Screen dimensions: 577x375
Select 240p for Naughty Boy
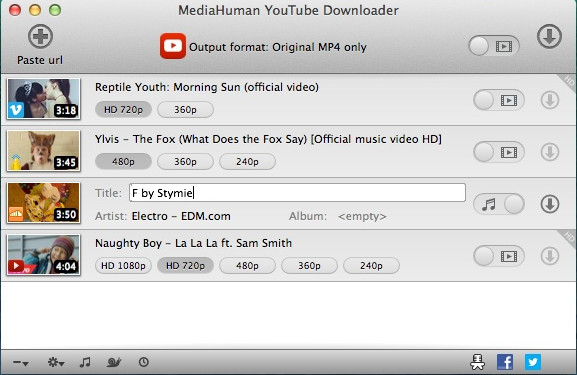371,266
